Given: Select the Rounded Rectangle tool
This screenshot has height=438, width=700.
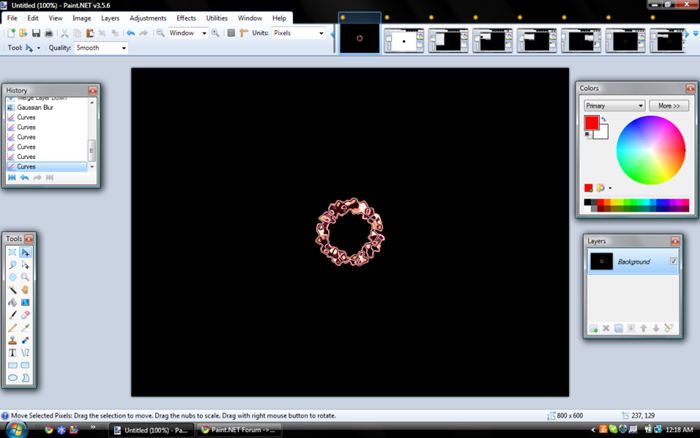Looking at the screenshot, I should (x=25, y=365).
